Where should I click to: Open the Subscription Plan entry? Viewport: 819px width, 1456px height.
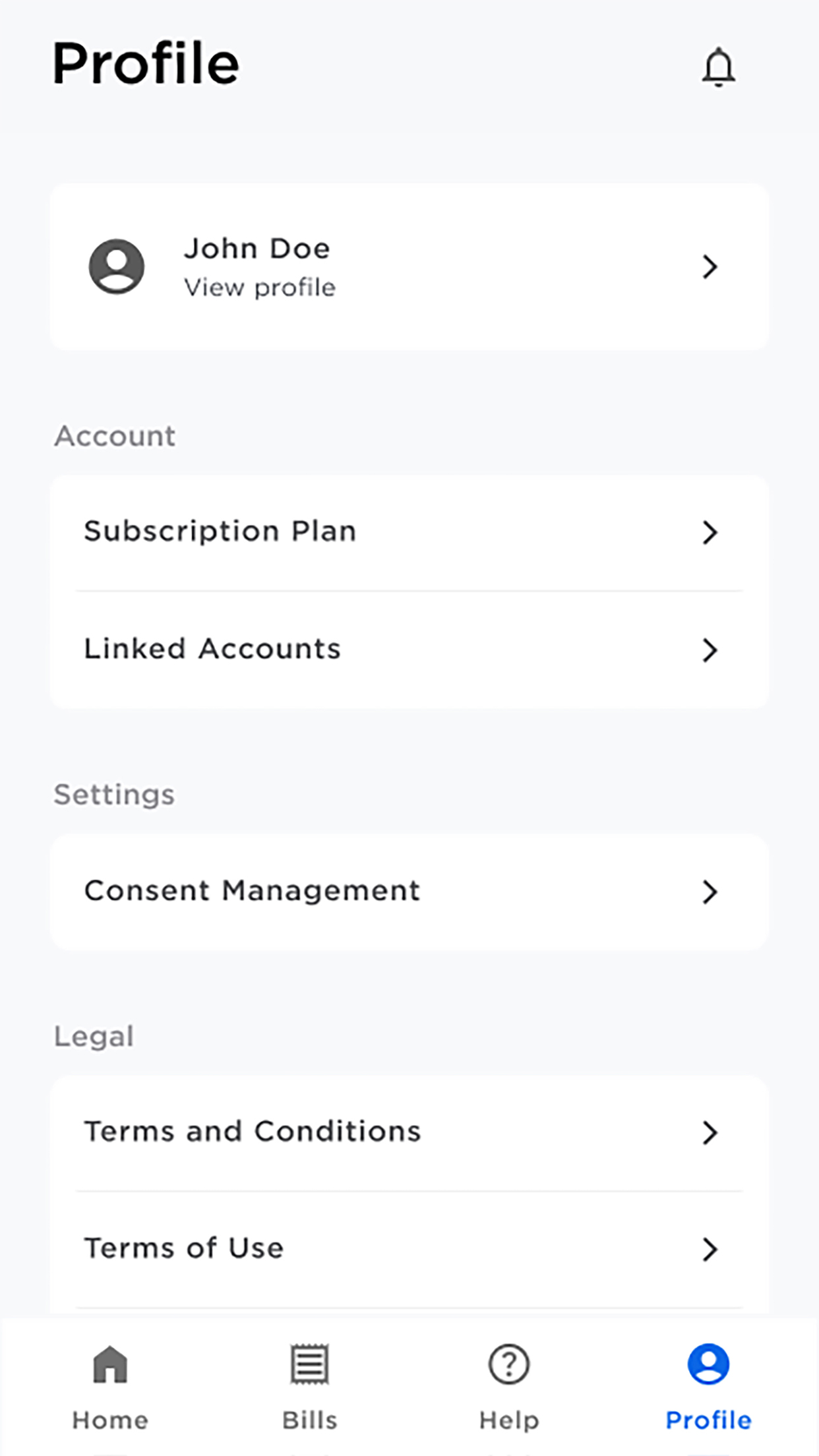409,532
